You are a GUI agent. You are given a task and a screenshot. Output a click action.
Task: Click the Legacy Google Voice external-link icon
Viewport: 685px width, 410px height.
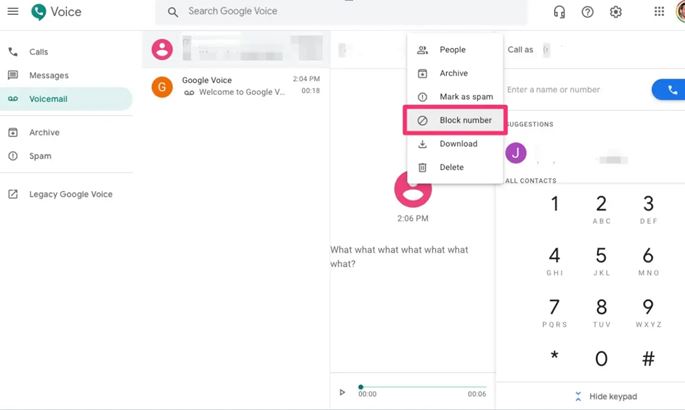click(x=13, y=194)
